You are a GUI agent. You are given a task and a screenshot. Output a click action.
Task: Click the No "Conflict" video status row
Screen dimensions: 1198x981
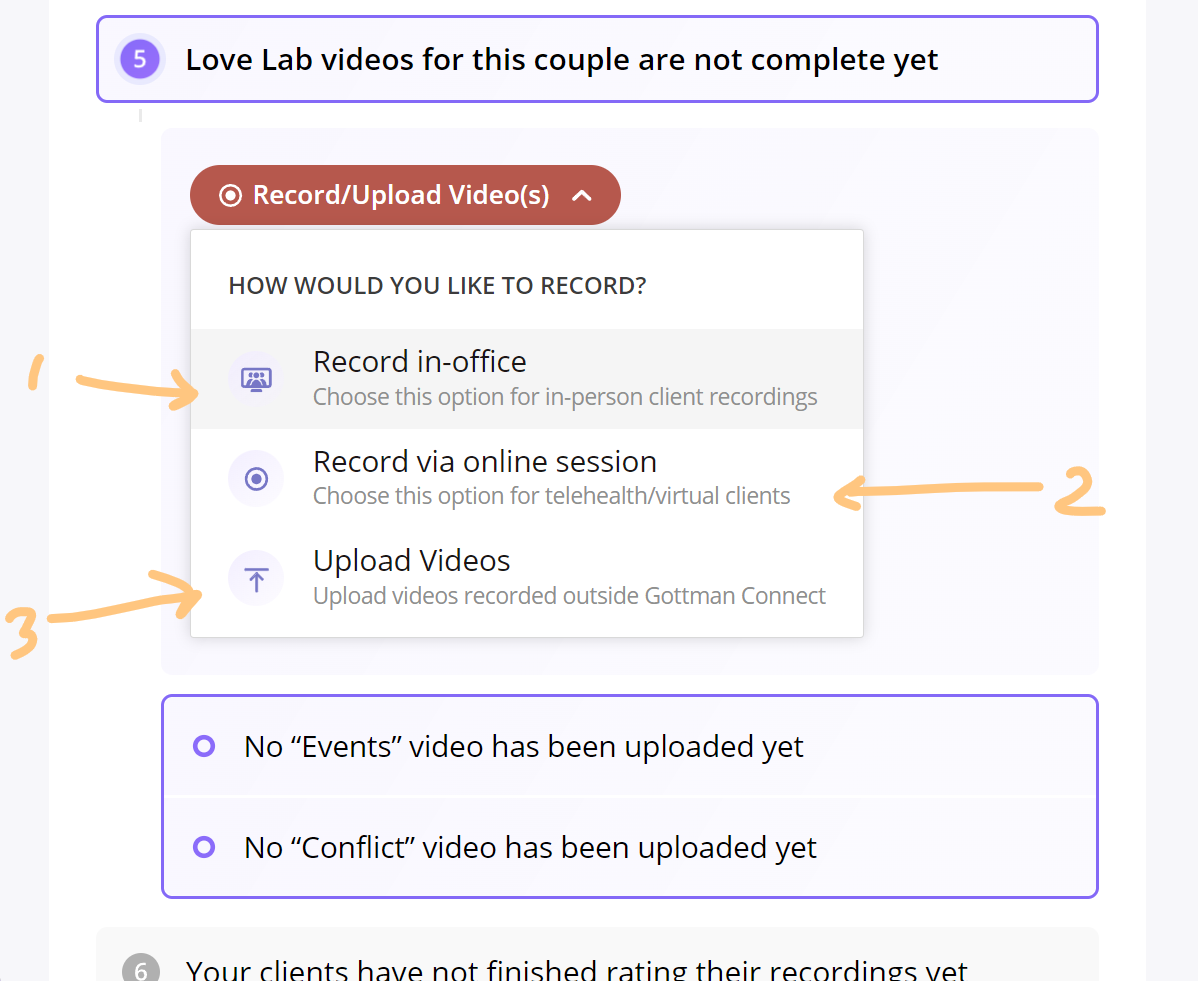[630, 847]
